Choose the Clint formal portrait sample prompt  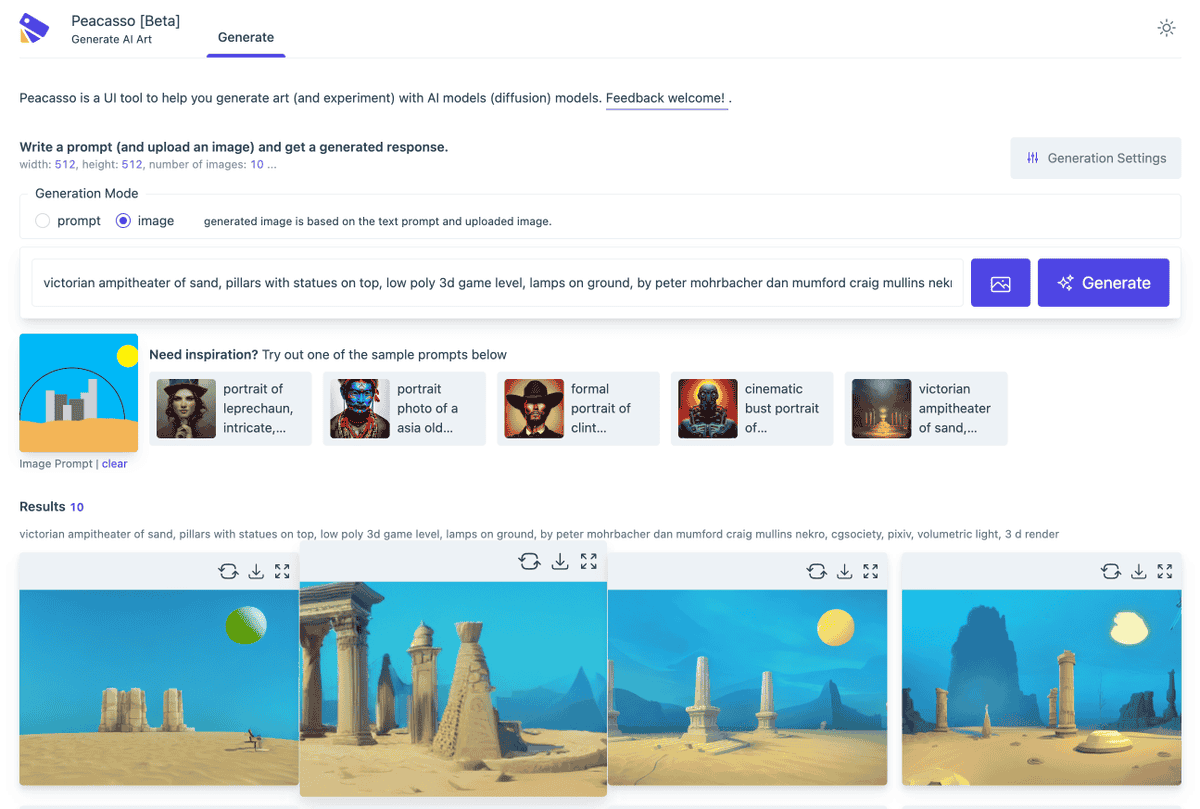(578, 408)
